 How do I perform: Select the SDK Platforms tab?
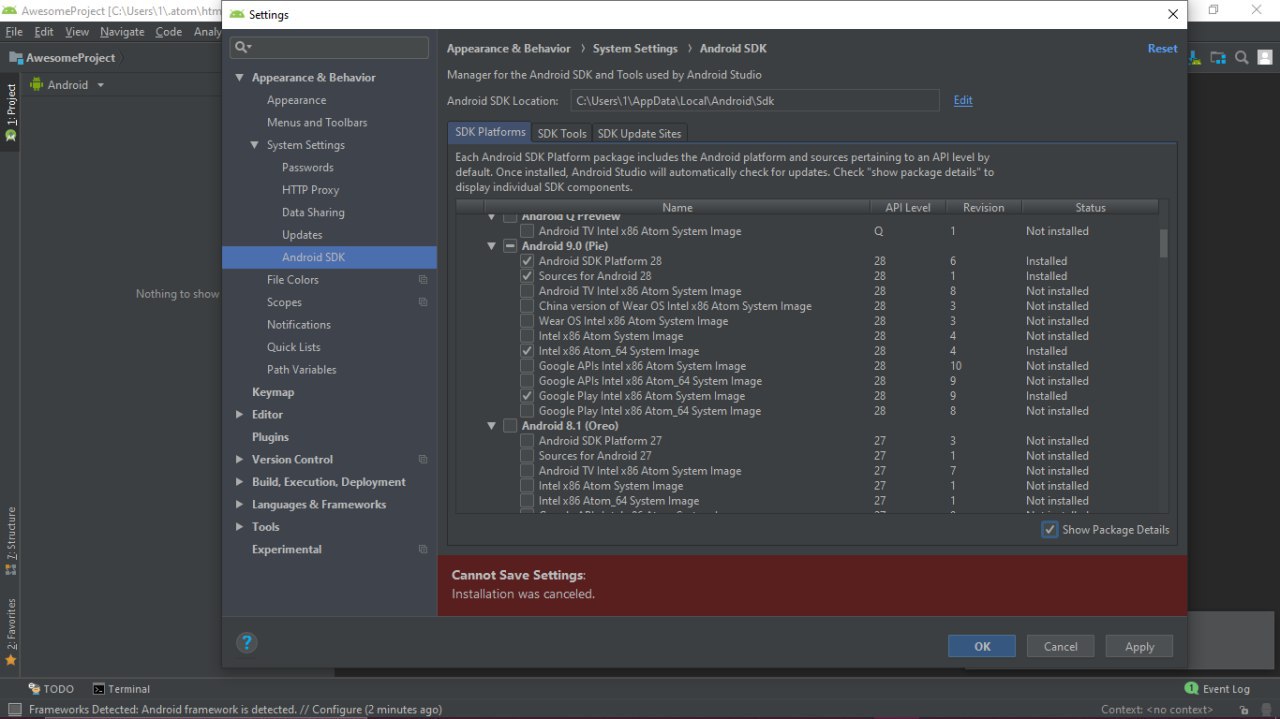(x=490, y=132)
